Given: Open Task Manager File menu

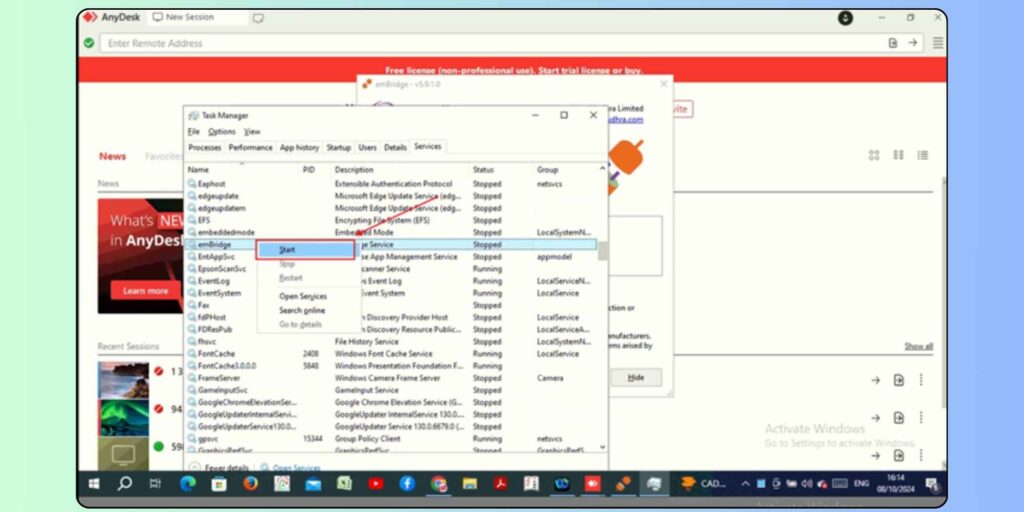Looking at the screenshot, I should coord(193,131).
